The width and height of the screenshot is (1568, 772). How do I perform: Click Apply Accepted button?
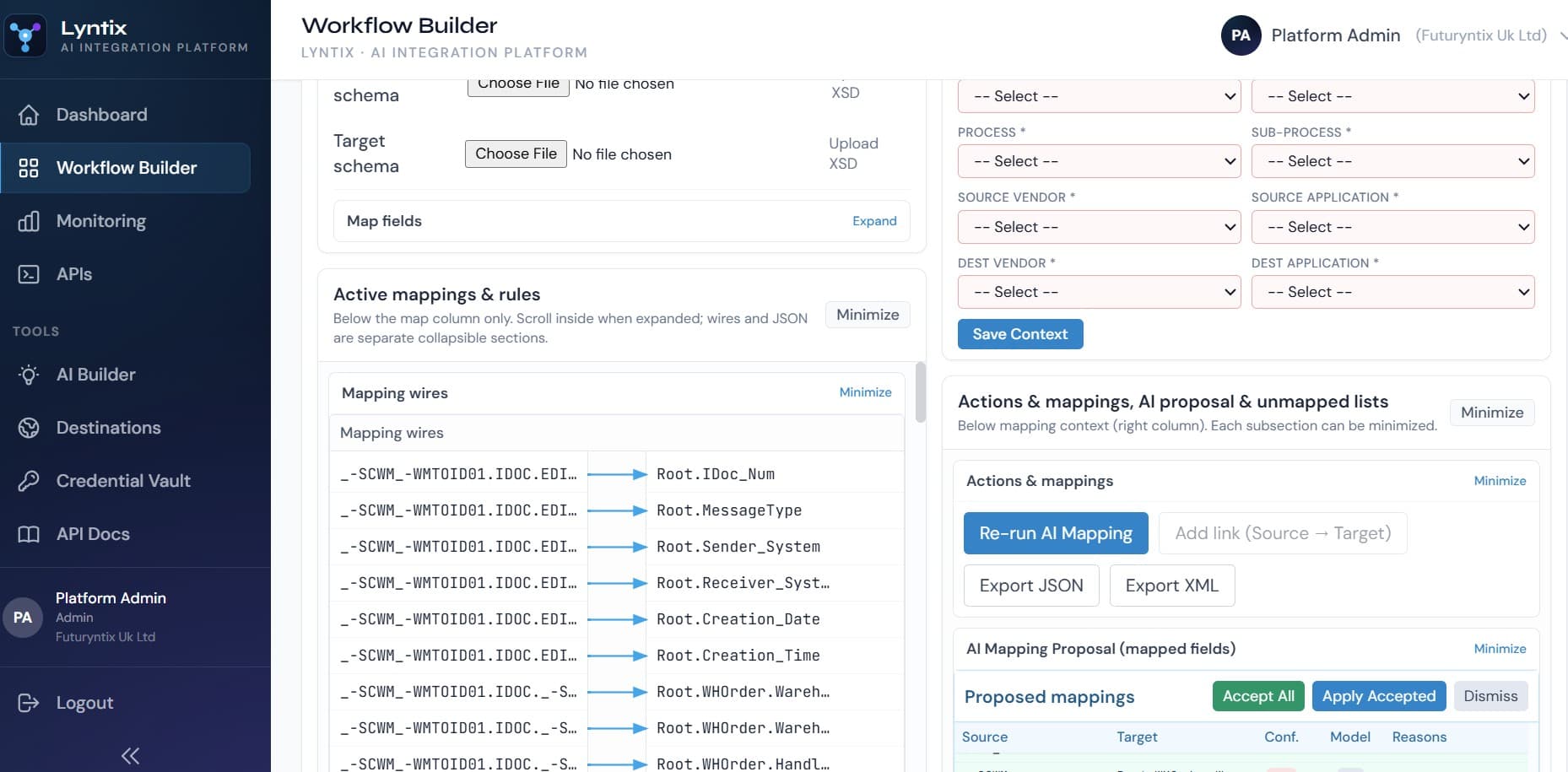click(x=1379, y=696)
